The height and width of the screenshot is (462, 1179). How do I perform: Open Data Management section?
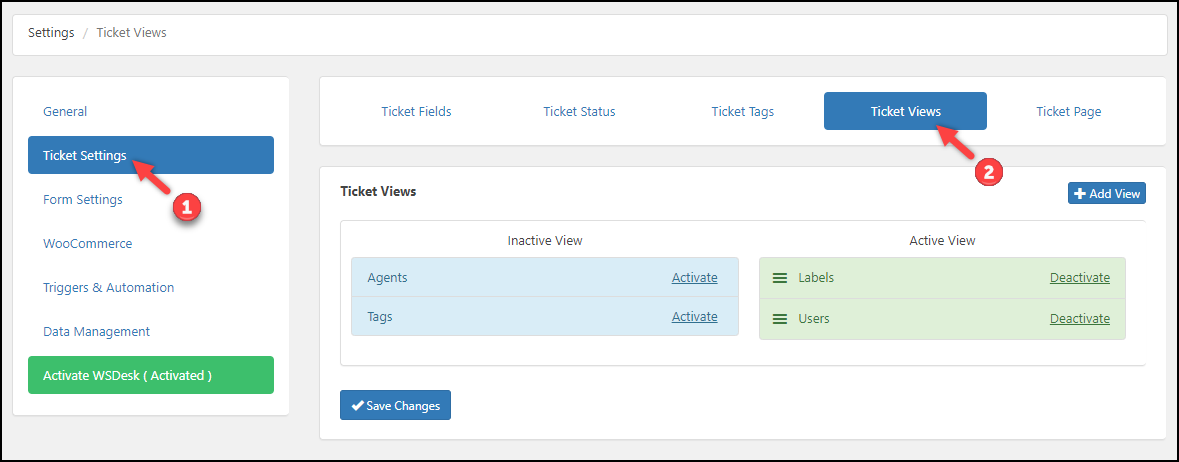coord(96,332)
